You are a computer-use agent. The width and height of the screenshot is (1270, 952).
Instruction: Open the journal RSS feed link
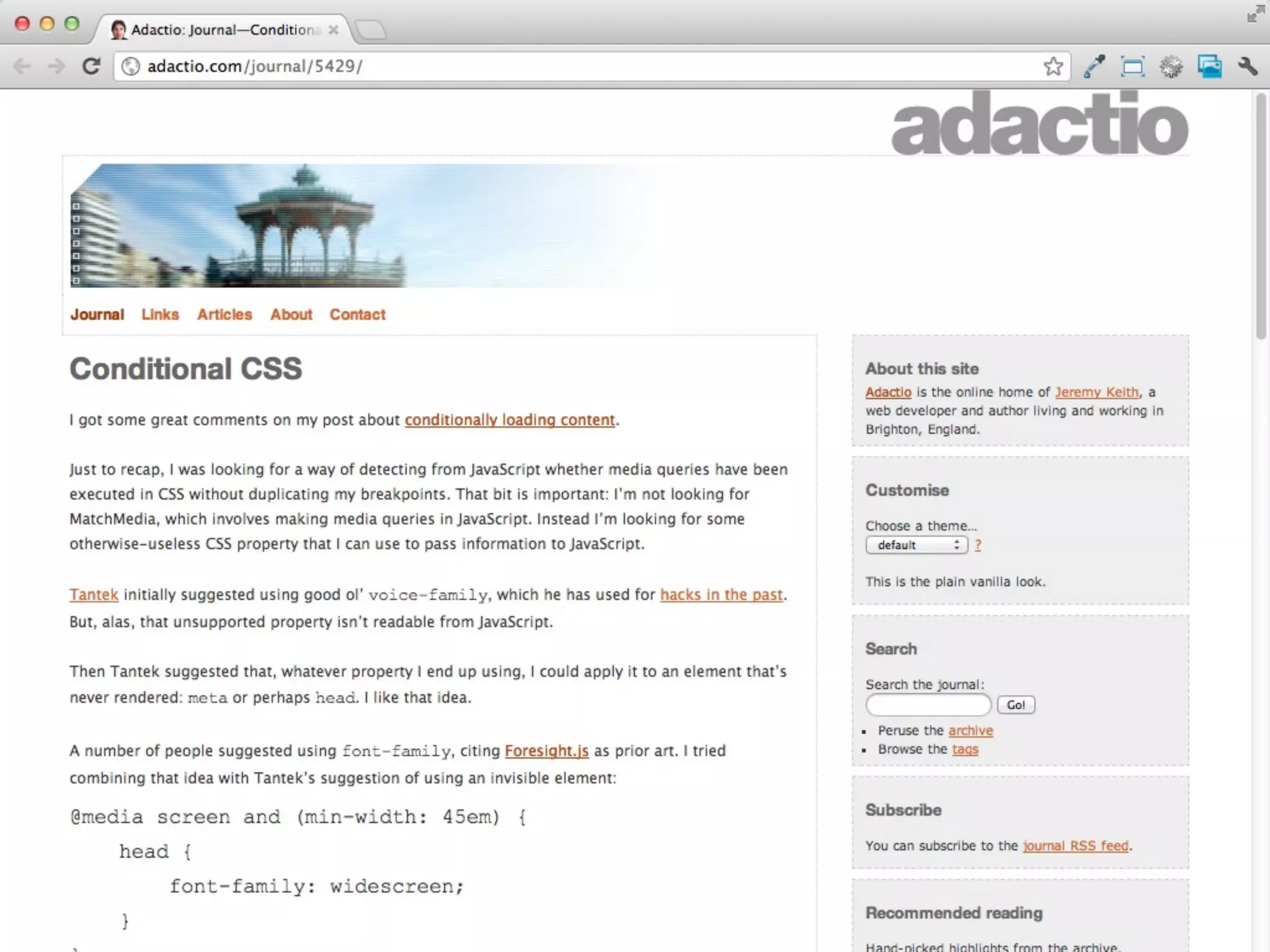click(1075, 845)
